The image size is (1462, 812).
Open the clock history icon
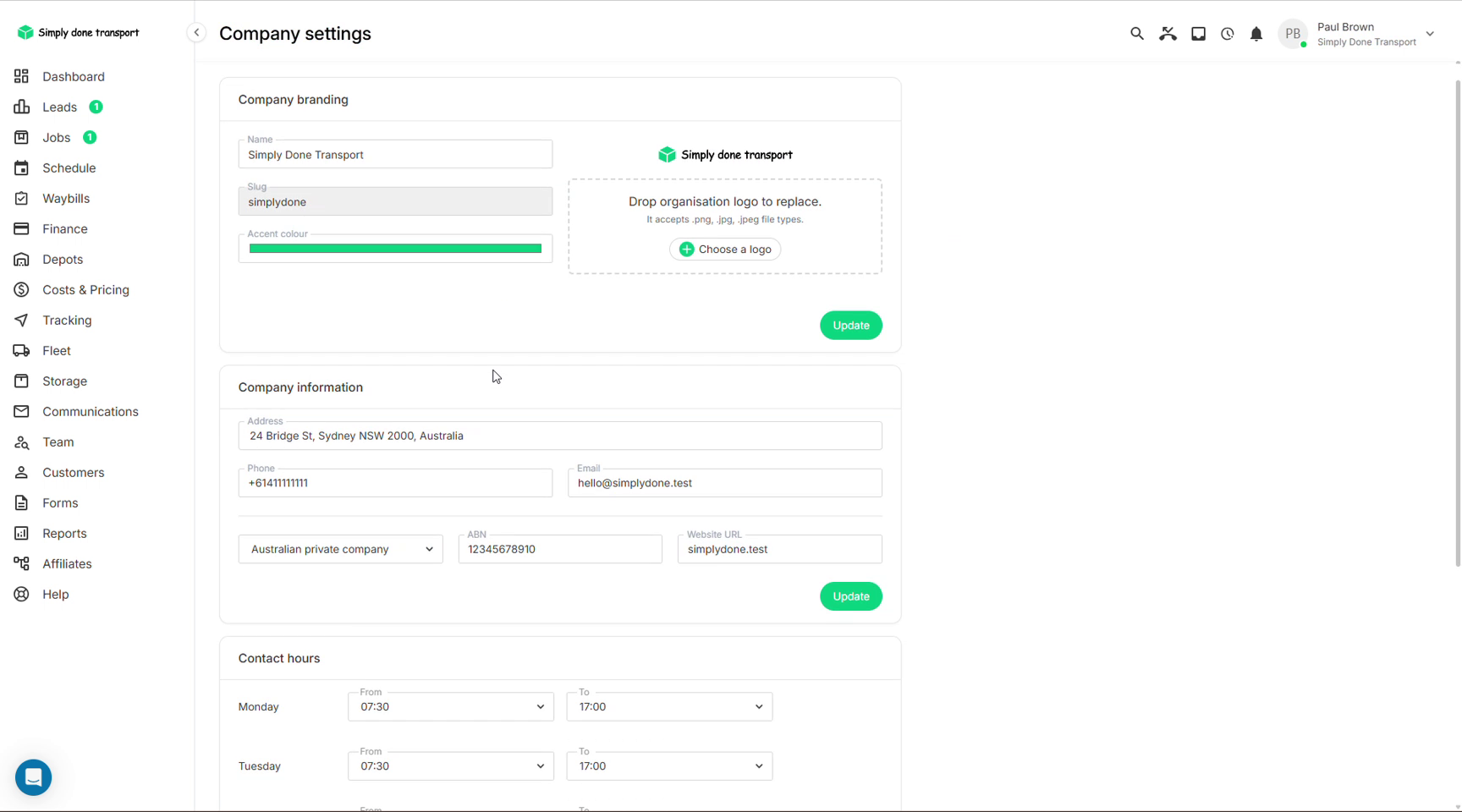pos(1227,34)
